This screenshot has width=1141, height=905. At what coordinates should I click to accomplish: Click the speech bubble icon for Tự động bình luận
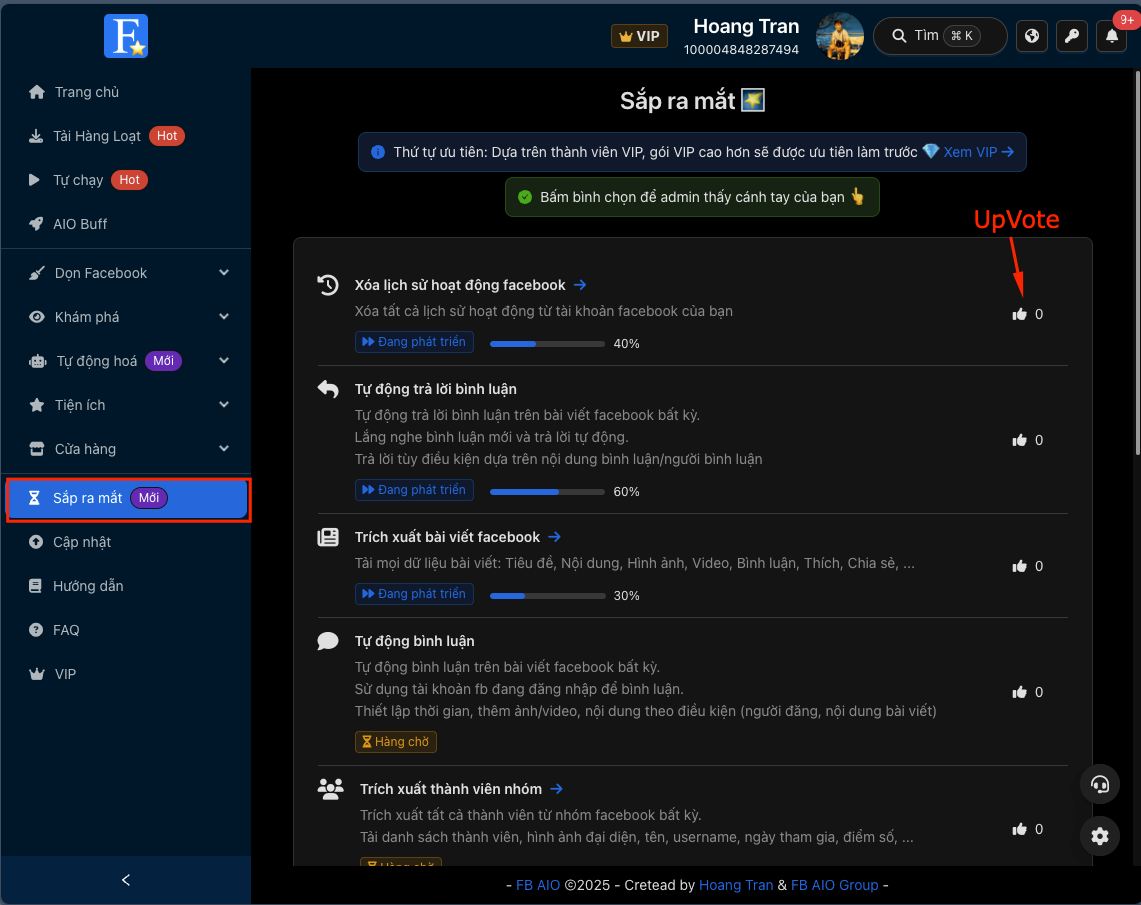coord(328,641)
